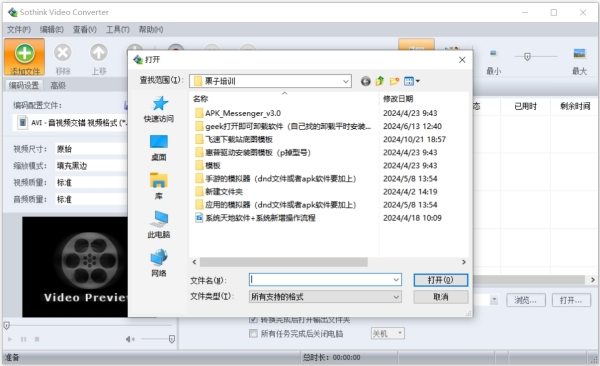The width and height of the screenshot is (600, 366).
Task: Click the Move Up toolbar icon
Action: [99, 53]
